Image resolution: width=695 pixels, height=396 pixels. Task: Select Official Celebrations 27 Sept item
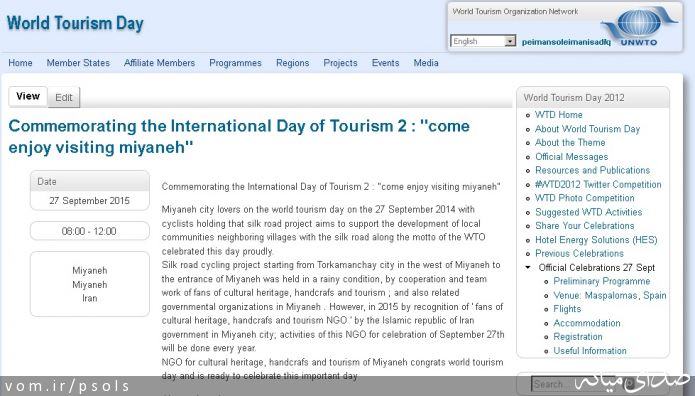(597, 267)
